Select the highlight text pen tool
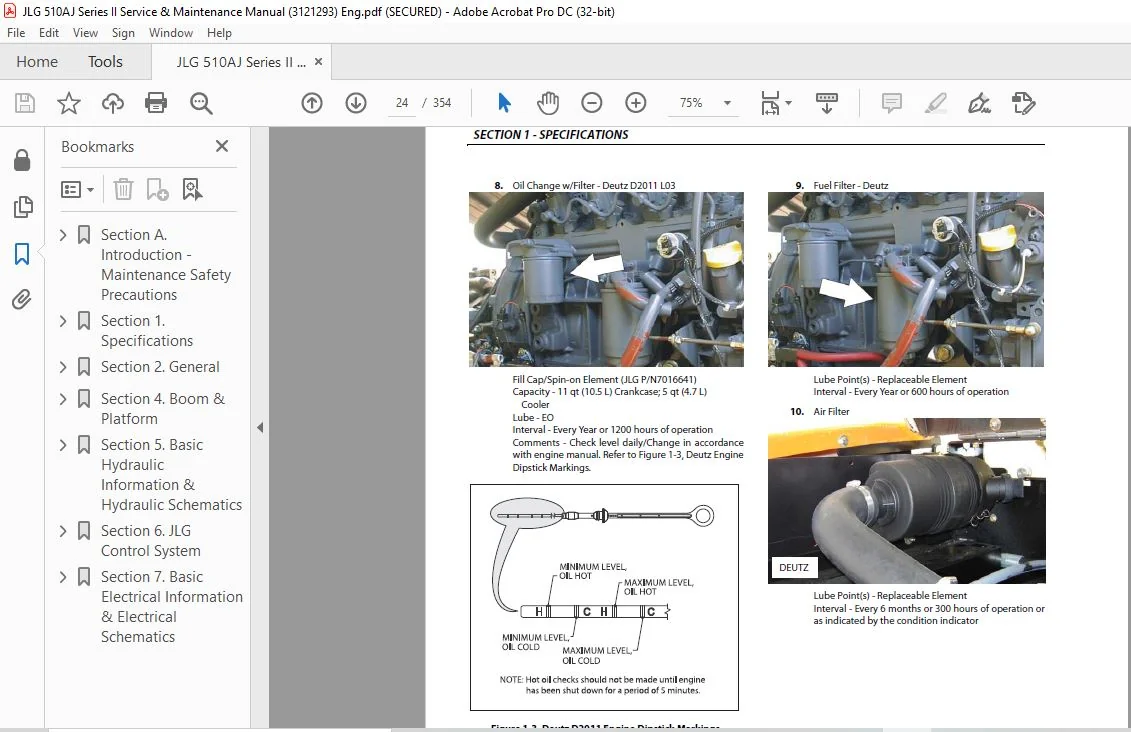The image size is (1131, 732). pyautogui.click(x=936, y=103)
